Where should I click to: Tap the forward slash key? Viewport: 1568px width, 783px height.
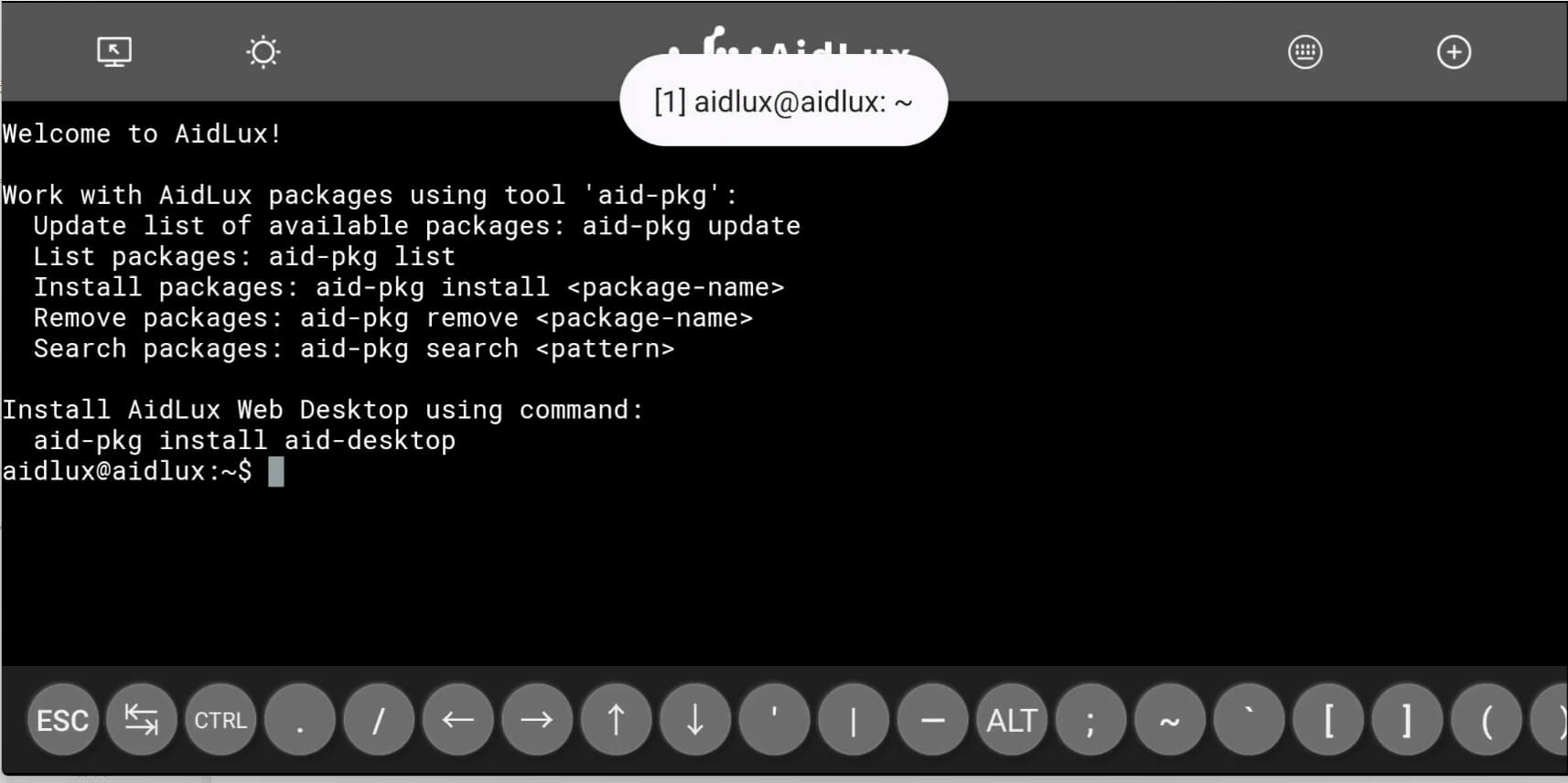click(379, 720)
